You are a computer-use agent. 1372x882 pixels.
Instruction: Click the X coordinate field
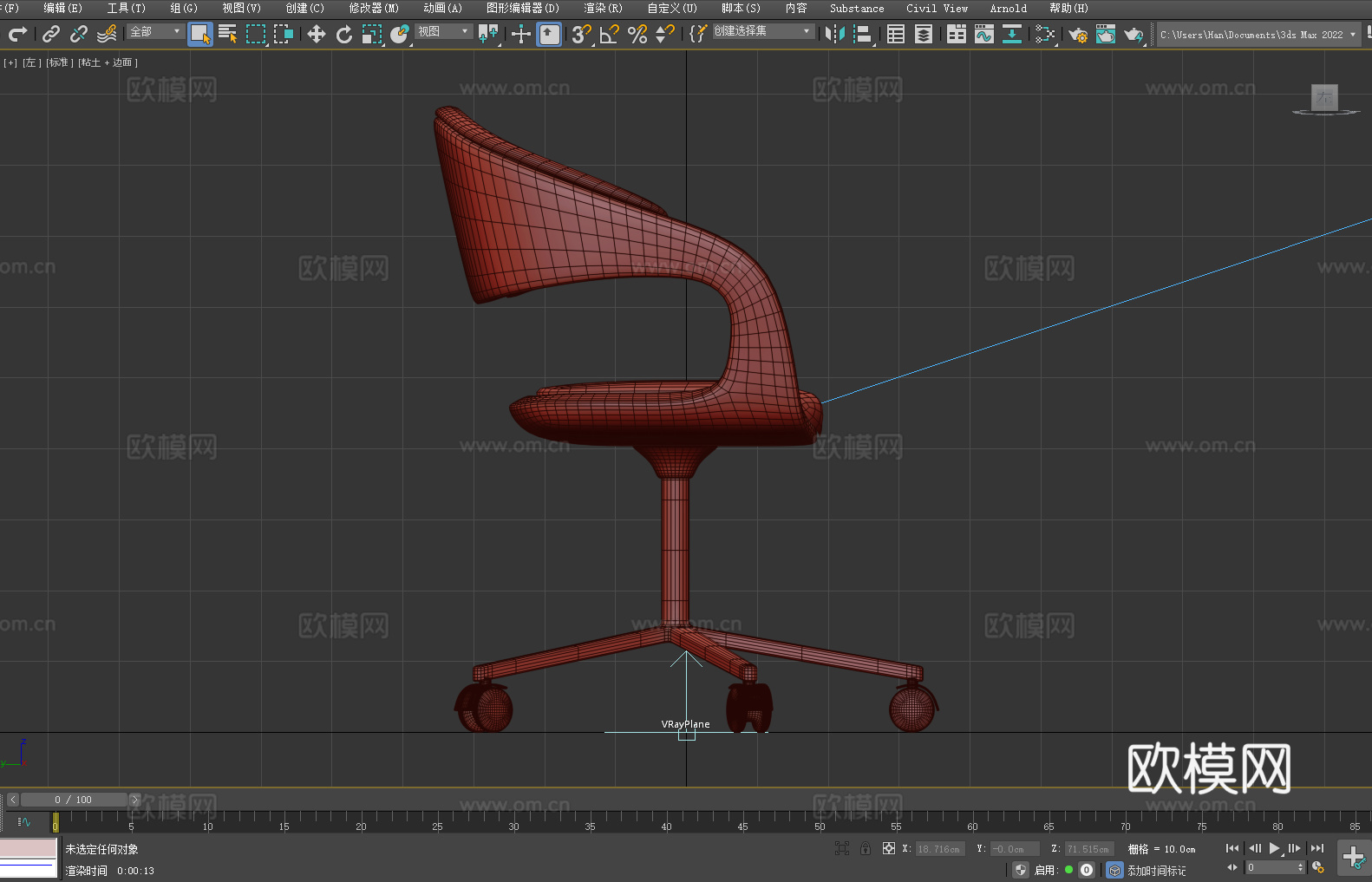pos(941,849)
